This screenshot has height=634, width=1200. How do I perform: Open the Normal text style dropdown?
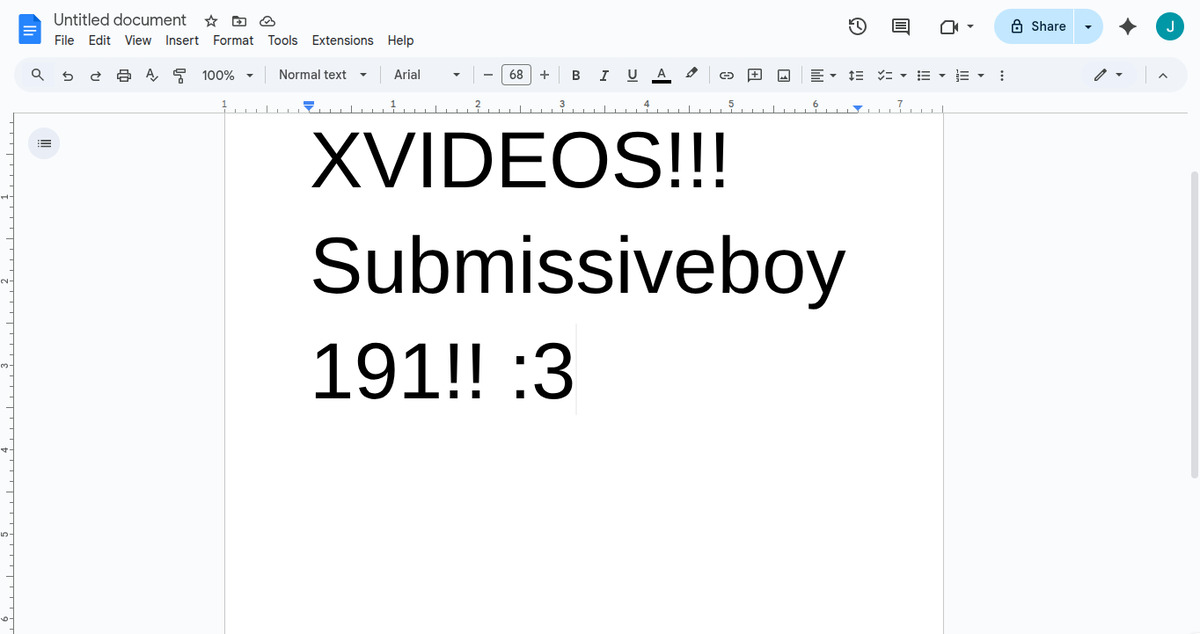point(322,75)
